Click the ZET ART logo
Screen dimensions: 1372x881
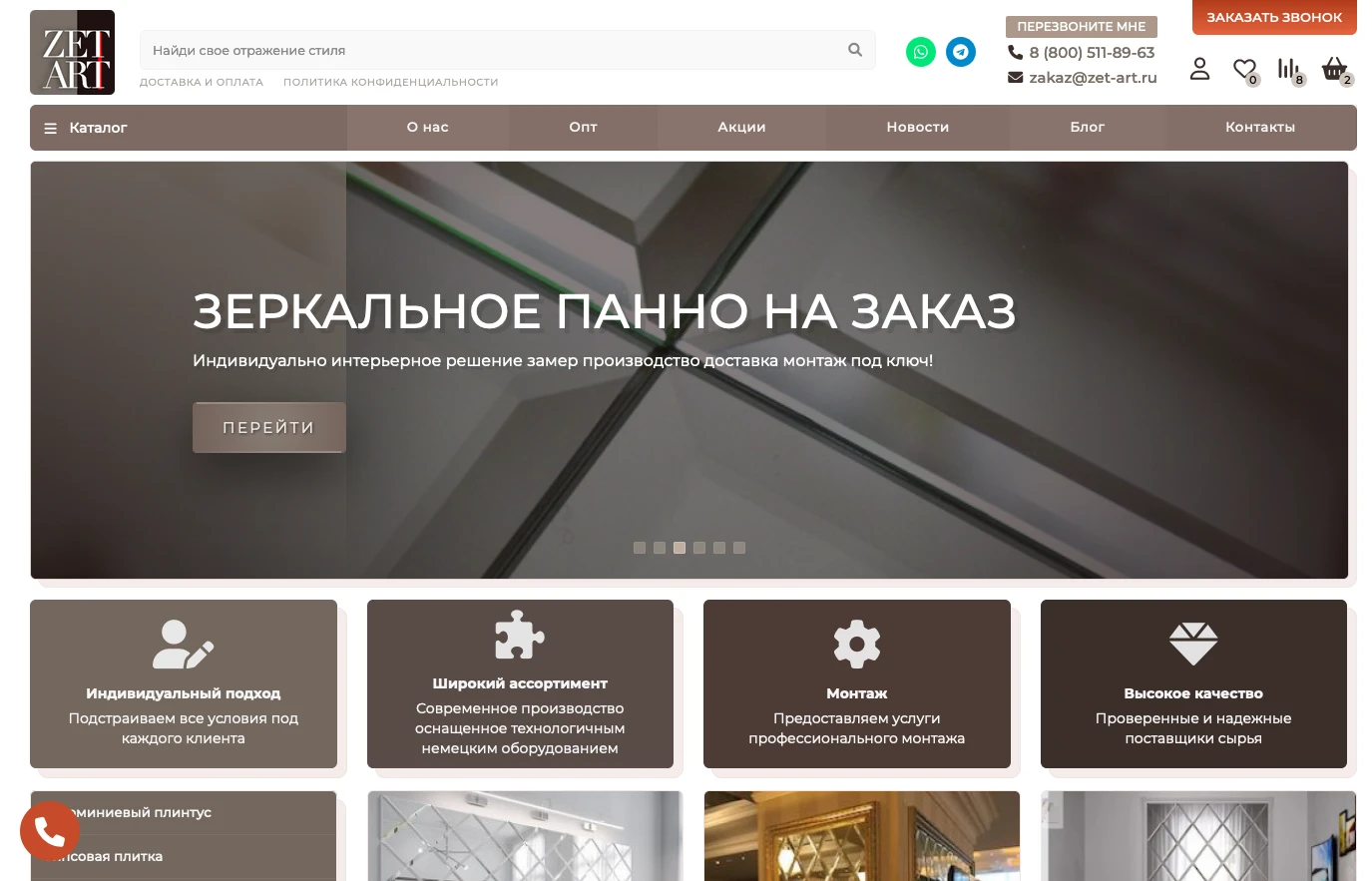click(x=72, y=53)
